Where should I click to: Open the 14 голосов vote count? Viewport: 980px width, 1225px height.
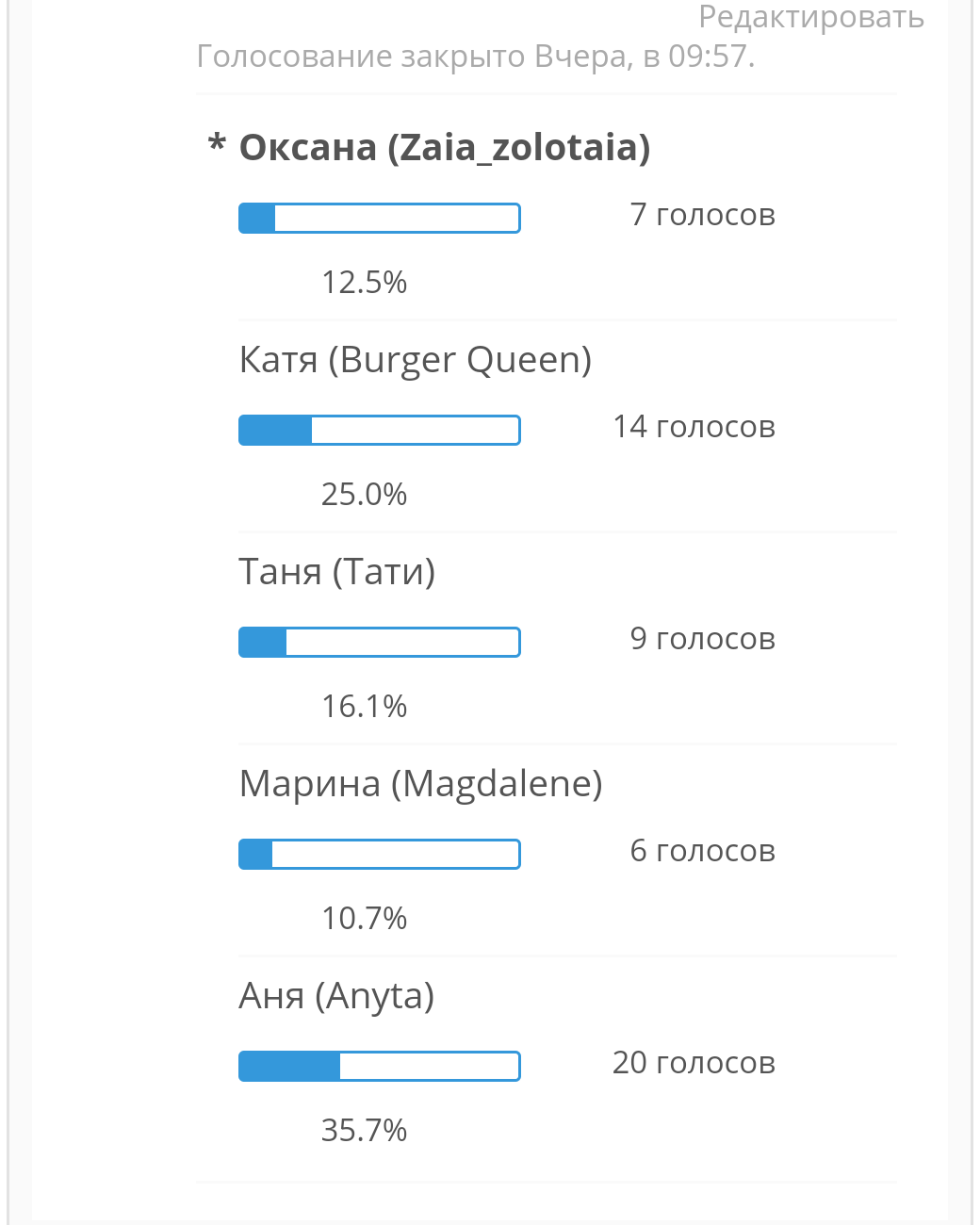694,427
